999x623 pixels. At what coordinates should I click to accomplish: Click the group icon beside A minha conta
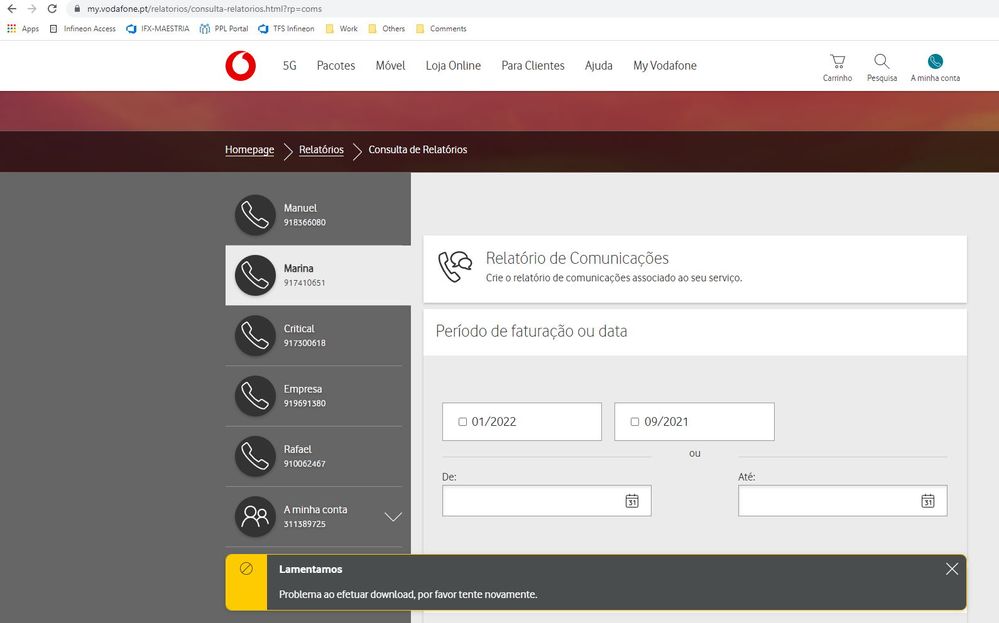[x=253, y=516]
